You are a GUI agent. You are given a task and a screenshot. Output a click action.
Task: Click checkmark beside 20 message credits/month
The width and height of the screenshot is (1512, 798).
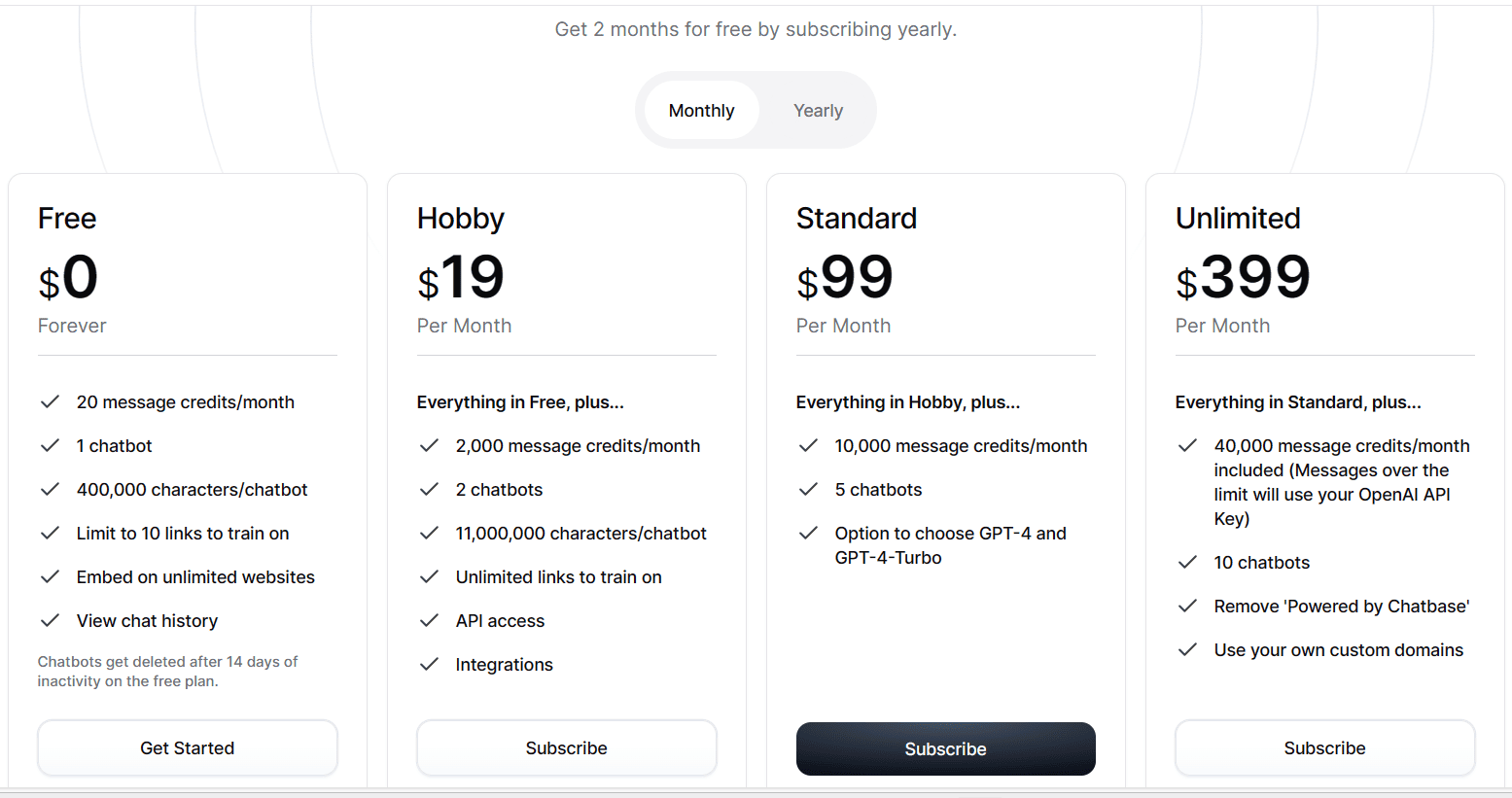click(50, 401)
